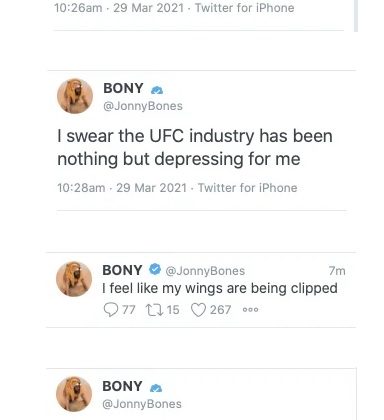Click BONY name on bottom tweet
The height and width of the screenshot is (420, 384).
[x=122, y=386]
